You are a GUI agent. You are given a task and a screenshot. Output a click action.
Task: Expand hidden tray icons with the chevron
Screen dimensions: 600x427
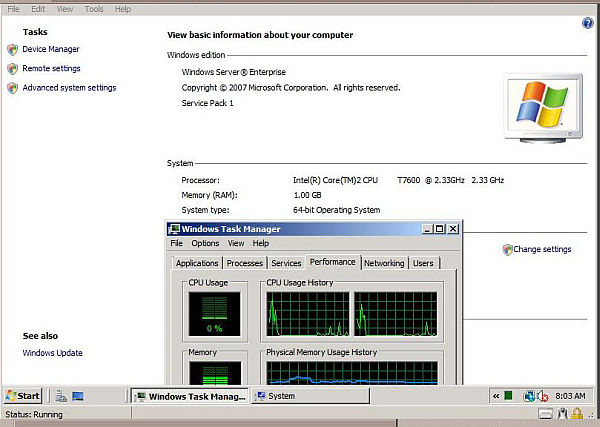coord(496,396)
